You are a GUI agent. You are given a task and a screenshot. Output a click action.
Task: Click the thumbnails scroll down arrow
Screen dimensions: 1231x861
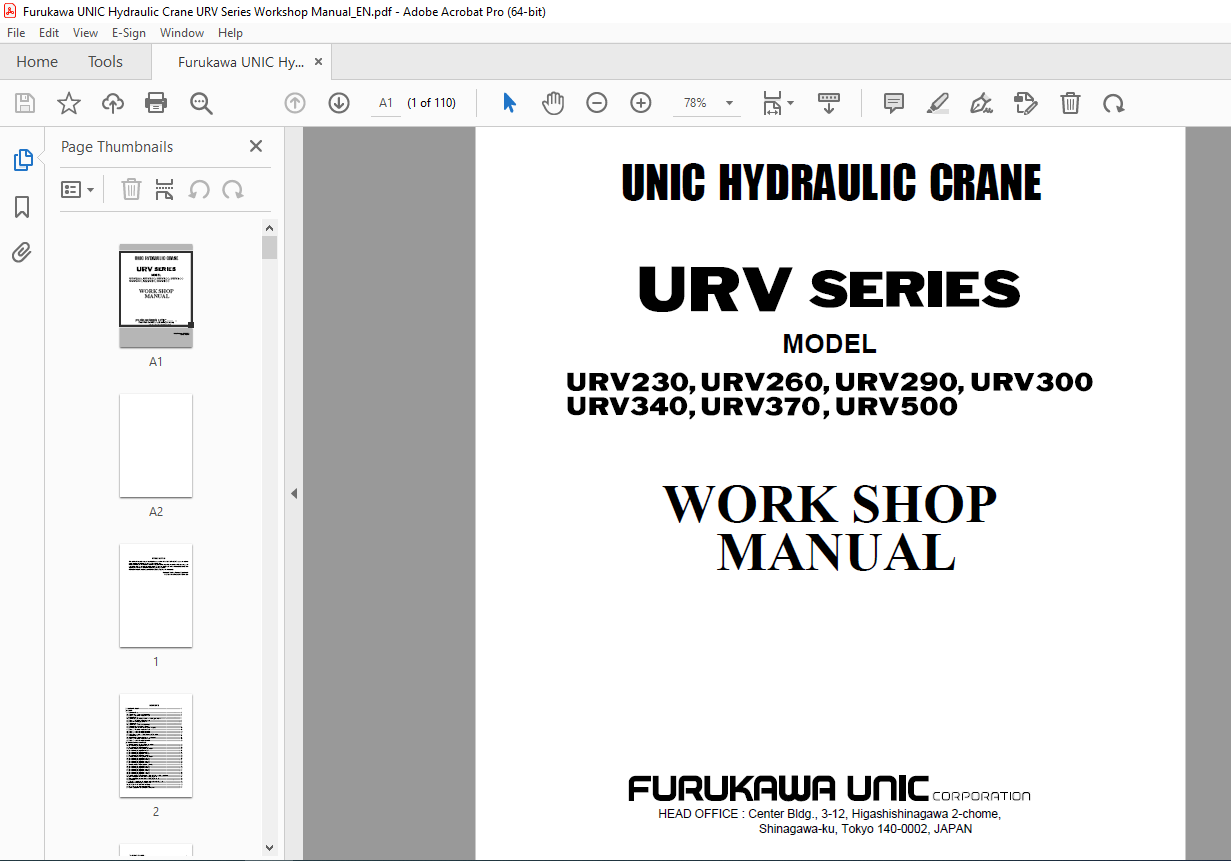tap(270, 847)
